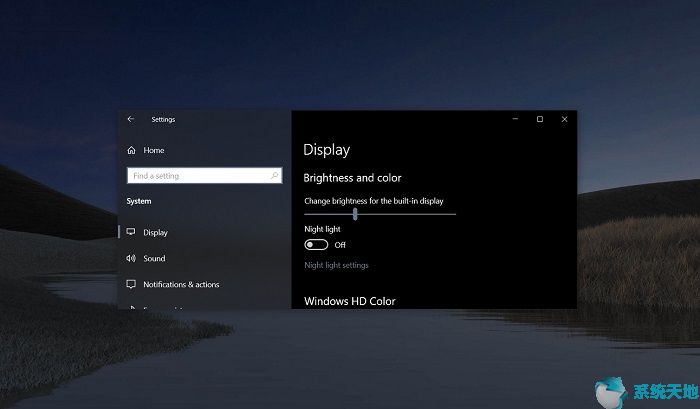Click the 'System' category heading

pos(139,201)
